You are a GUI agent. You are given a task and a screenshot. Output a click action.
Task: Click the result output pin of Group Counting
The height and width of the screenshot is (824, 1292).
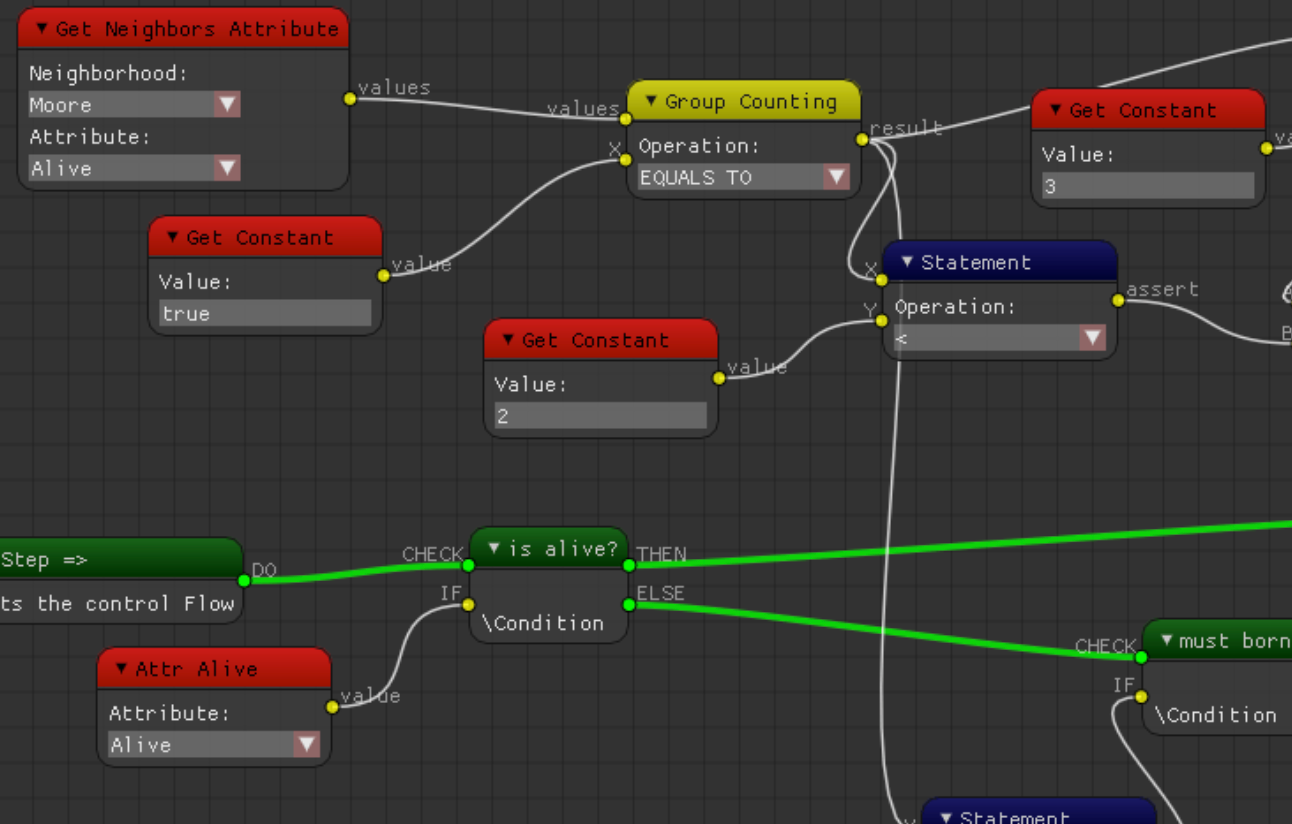(x=862, y=139)
